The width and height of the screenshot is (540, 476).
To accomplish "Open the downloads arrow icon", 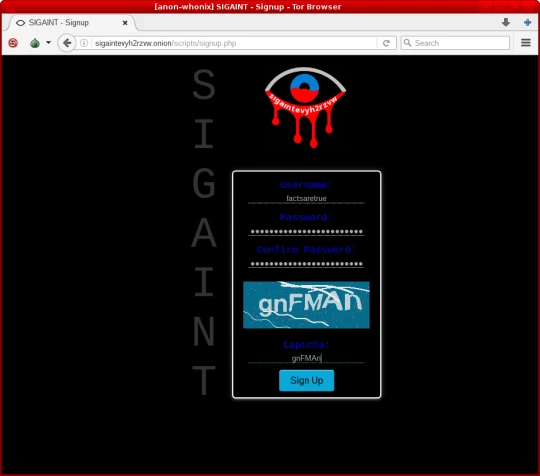I will click(506, 22).
